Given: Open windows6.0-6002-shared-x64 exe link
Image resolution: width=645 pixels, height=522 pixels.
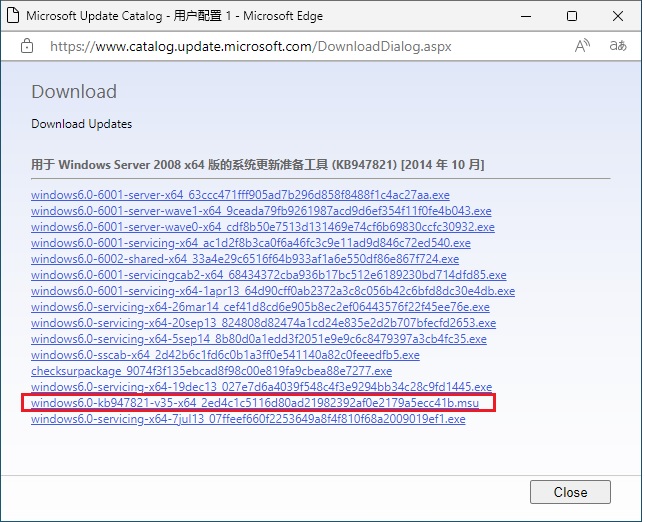Looking at the screenshot, I should tap(245, 259).
